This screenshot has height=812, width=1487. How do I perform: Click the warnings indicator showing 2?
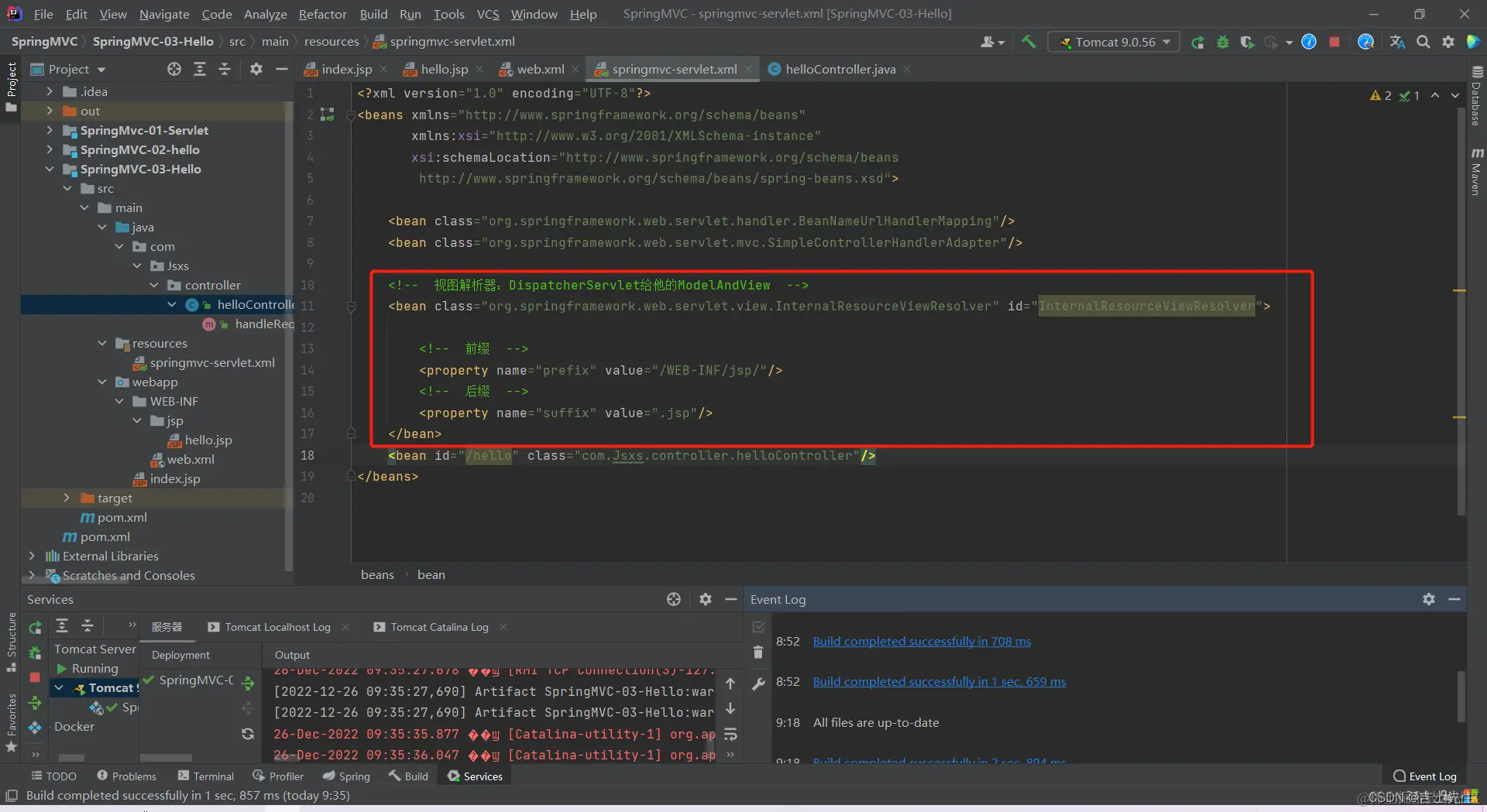tap(1381, 95)
